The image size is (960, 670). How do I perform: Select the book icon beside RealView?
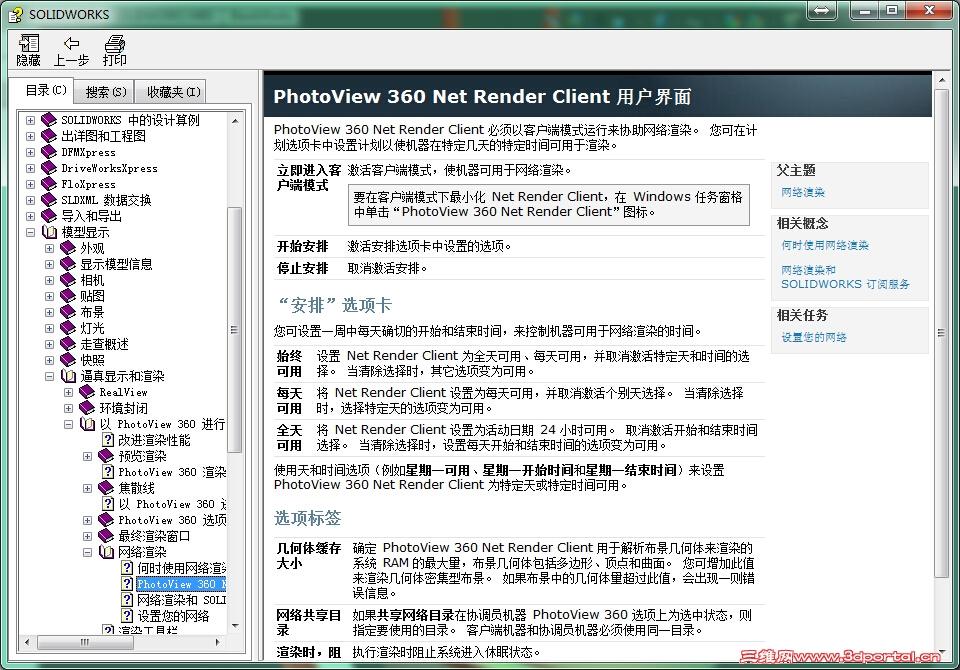tap(87, 391)
